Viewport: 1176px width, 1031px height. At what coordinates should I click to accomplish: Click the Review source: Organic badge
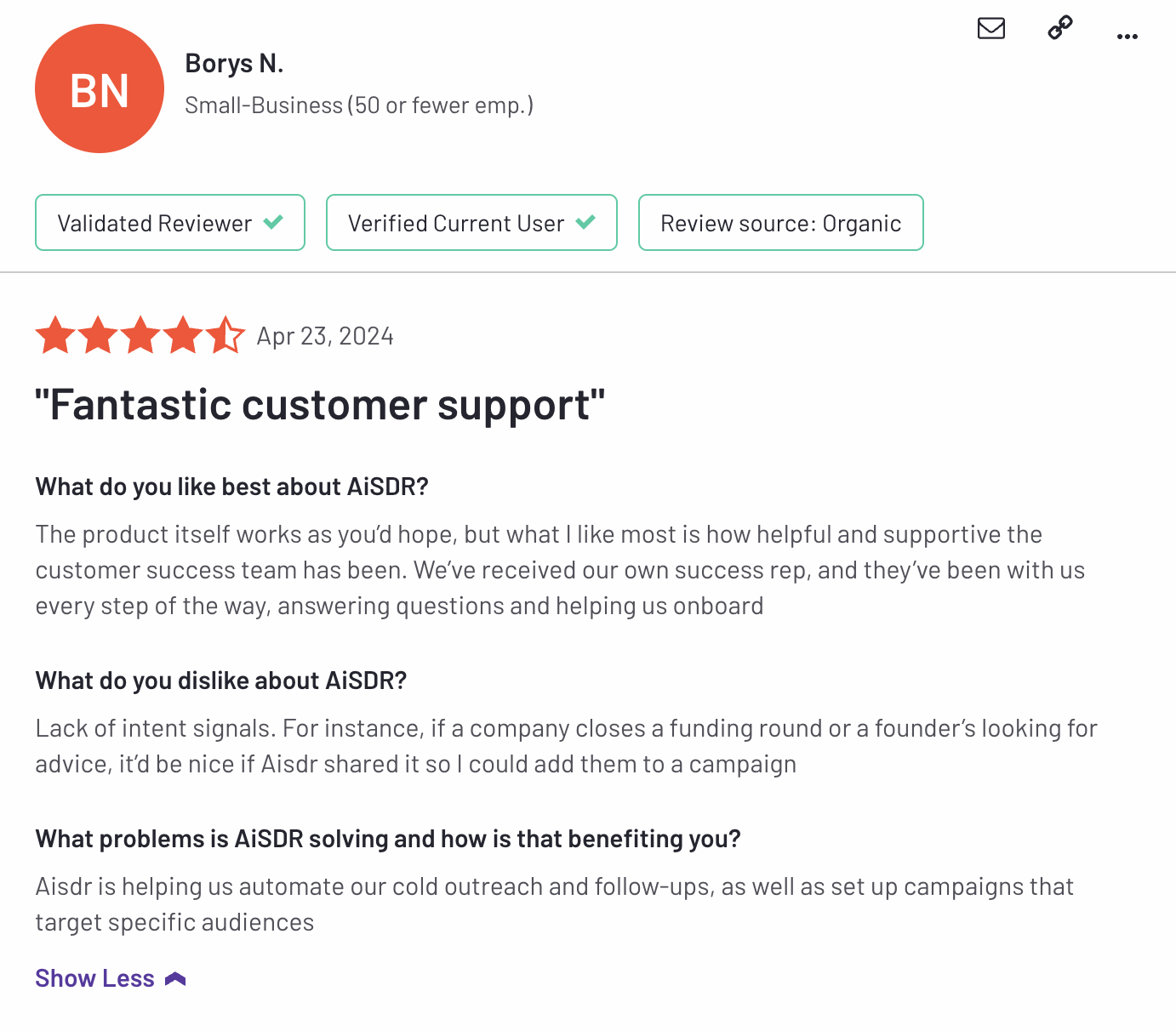tap(780, 222)
